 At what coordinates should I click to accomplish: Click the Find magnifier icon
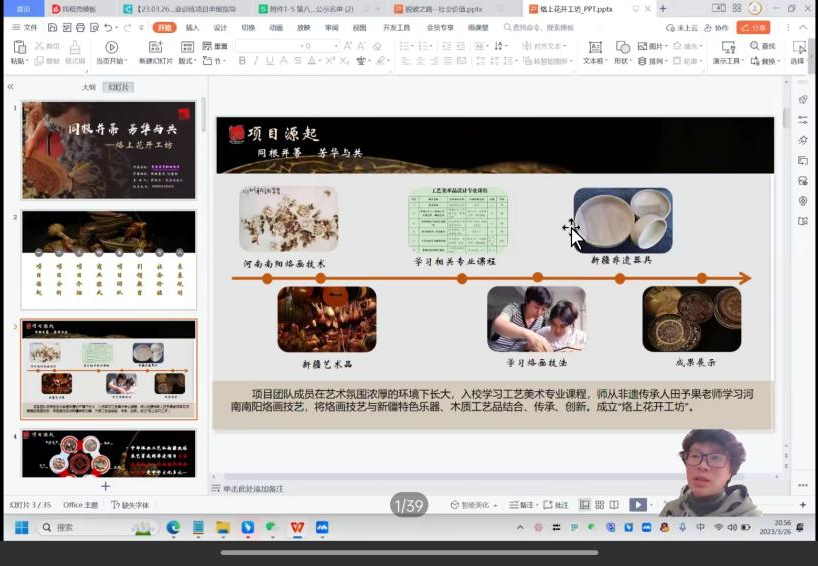[x=754, y=46]
